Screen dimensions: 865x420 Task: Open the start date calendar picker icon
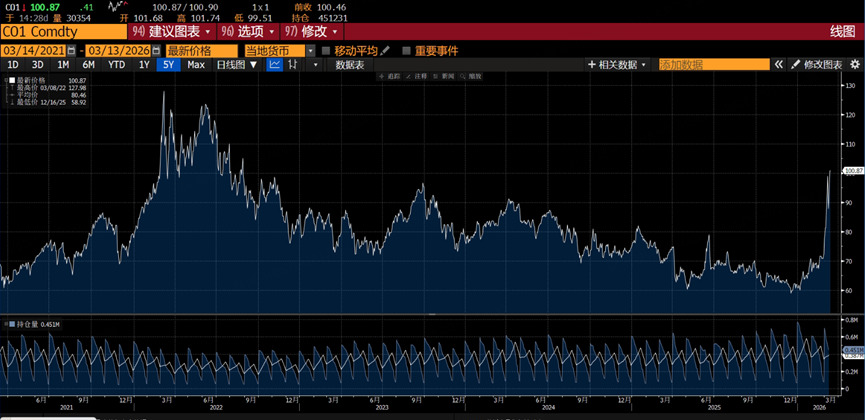72,51
